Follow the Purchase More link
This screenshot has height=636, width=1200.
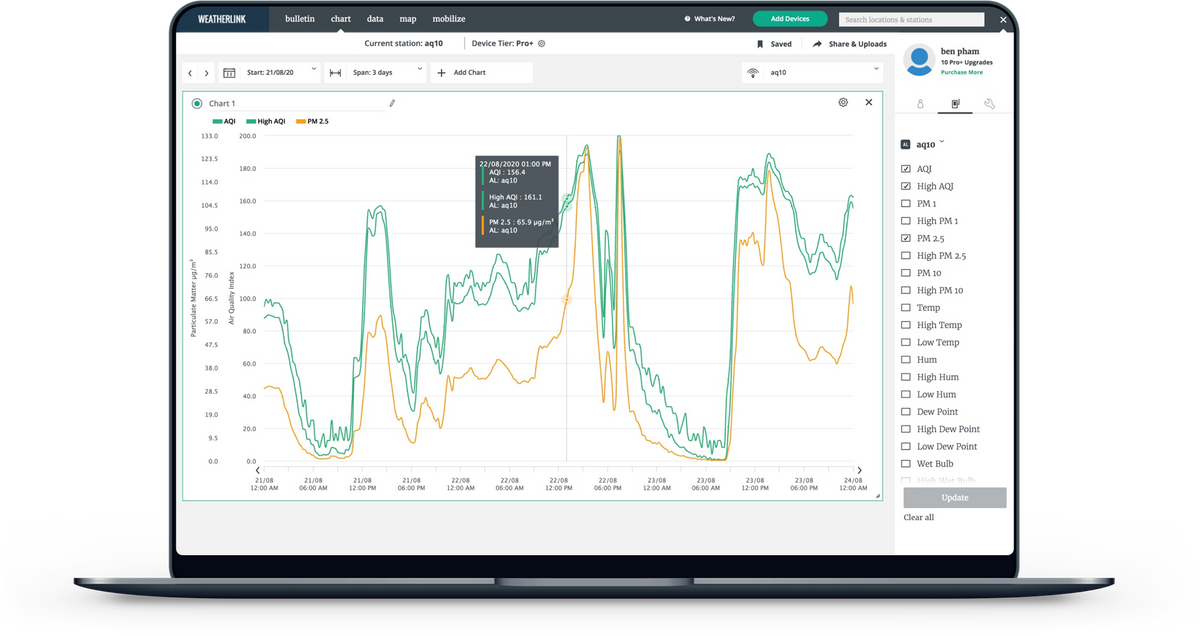961,72
